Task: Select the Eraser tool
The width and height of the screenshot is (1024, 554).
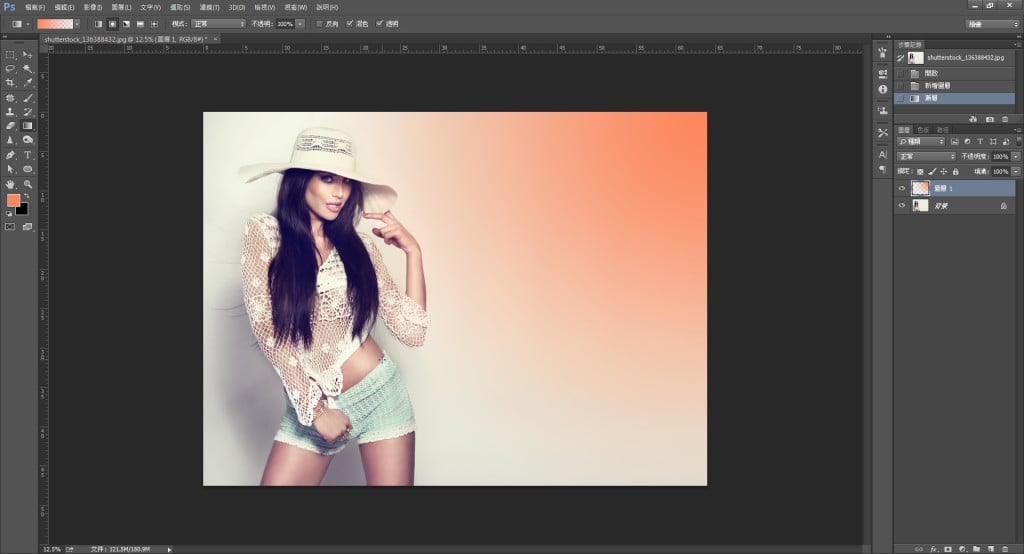Action: 10,126
